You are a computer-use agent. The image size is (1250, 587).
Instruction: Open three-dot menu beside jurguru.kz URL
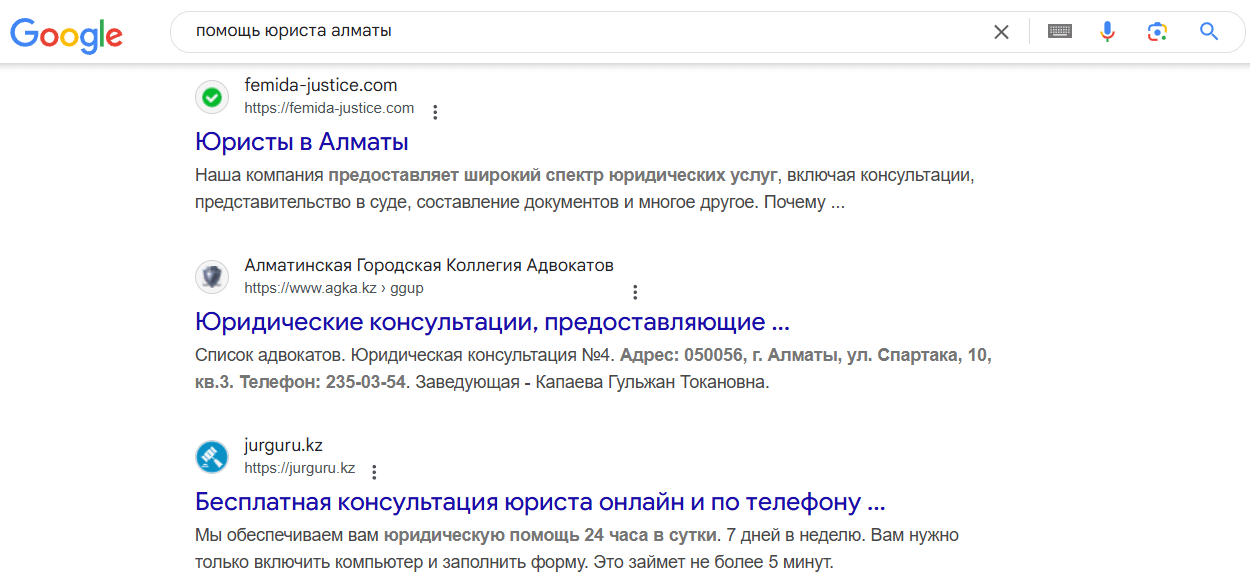(374, 472)
